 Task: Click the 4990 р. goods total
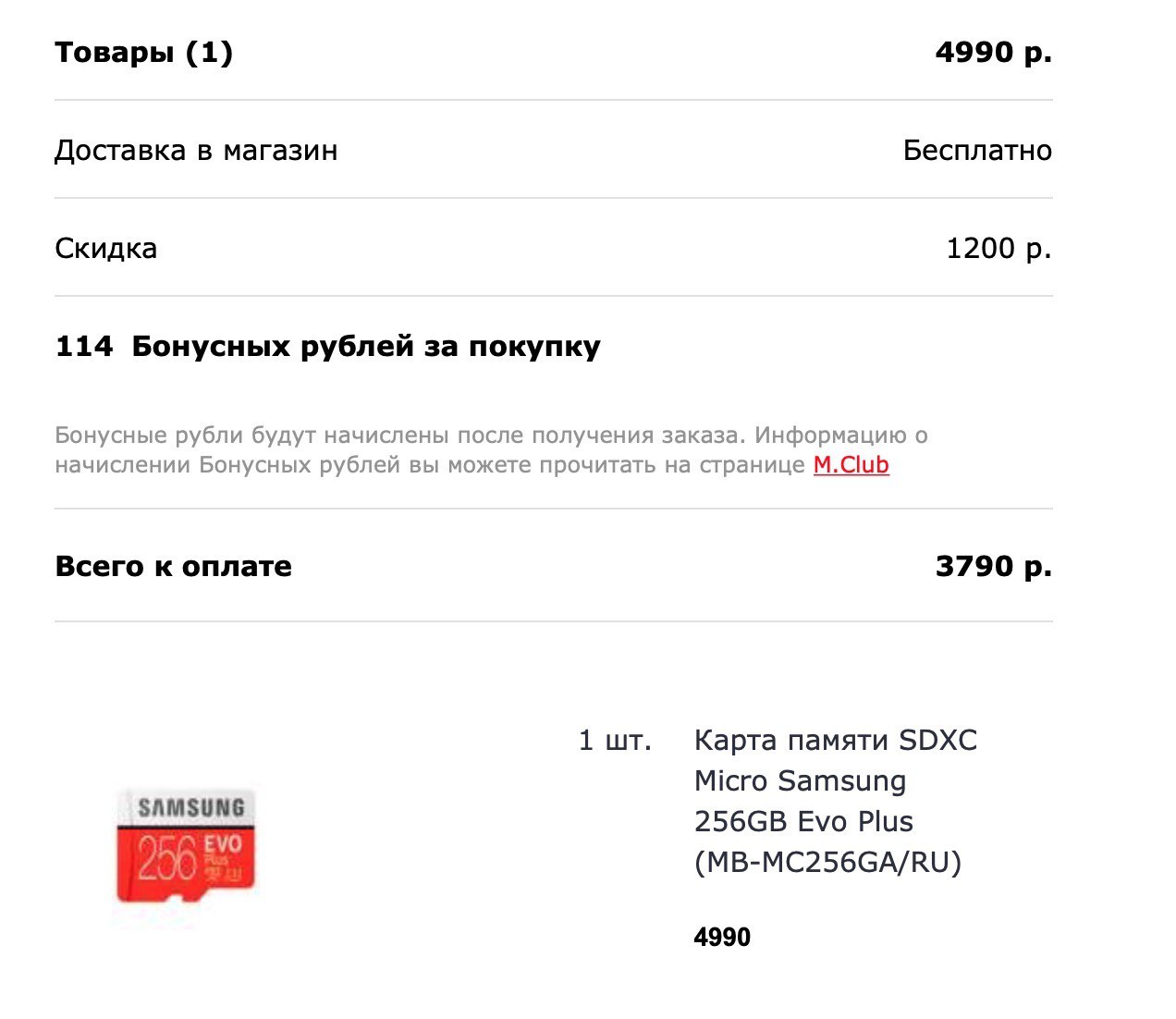pyautogui.click(x=994, y=53)
